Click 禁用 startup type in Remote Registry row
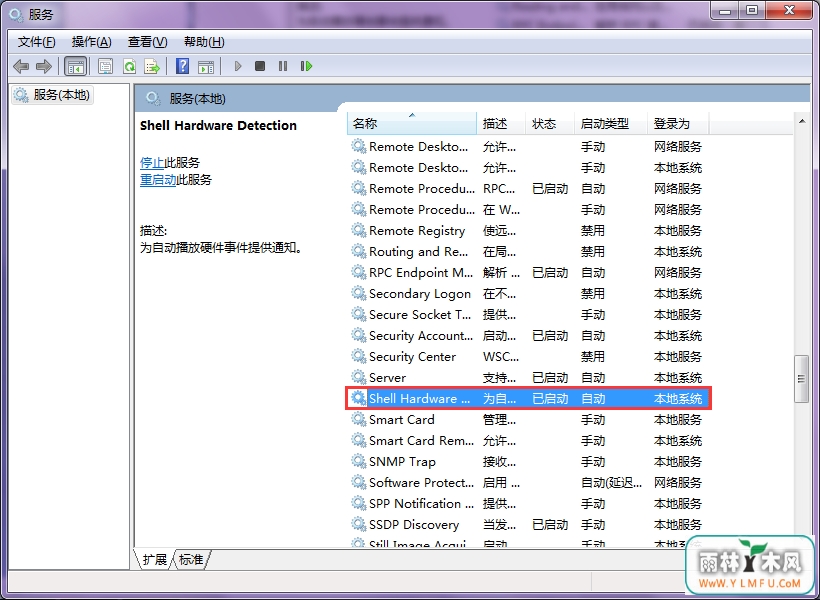This screenshot has height=600, width=820. click(x=593, y=231)
